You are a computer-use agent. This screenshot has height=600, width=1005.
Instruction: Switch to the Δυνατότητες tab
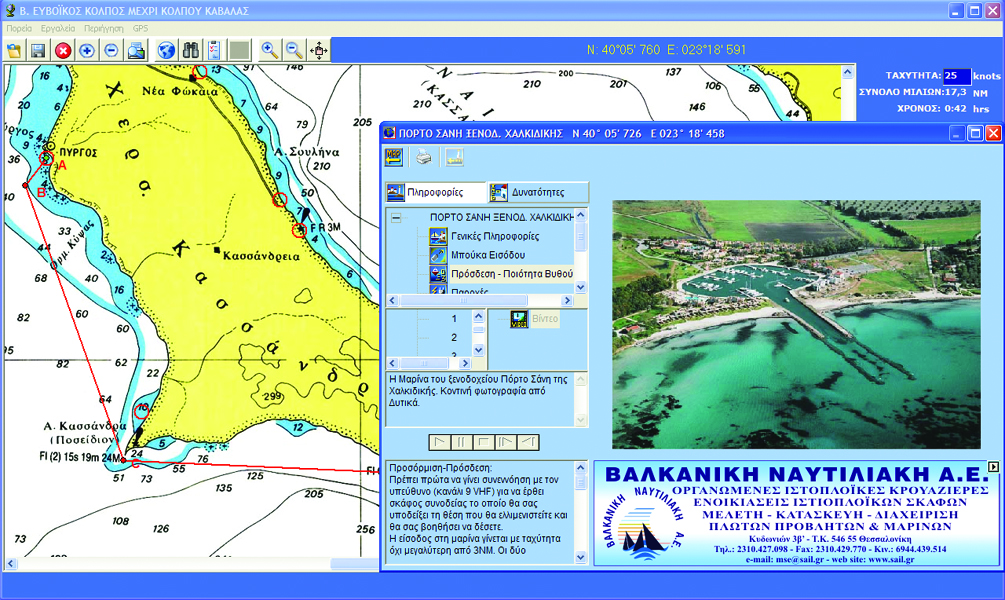tap(538, 192)
